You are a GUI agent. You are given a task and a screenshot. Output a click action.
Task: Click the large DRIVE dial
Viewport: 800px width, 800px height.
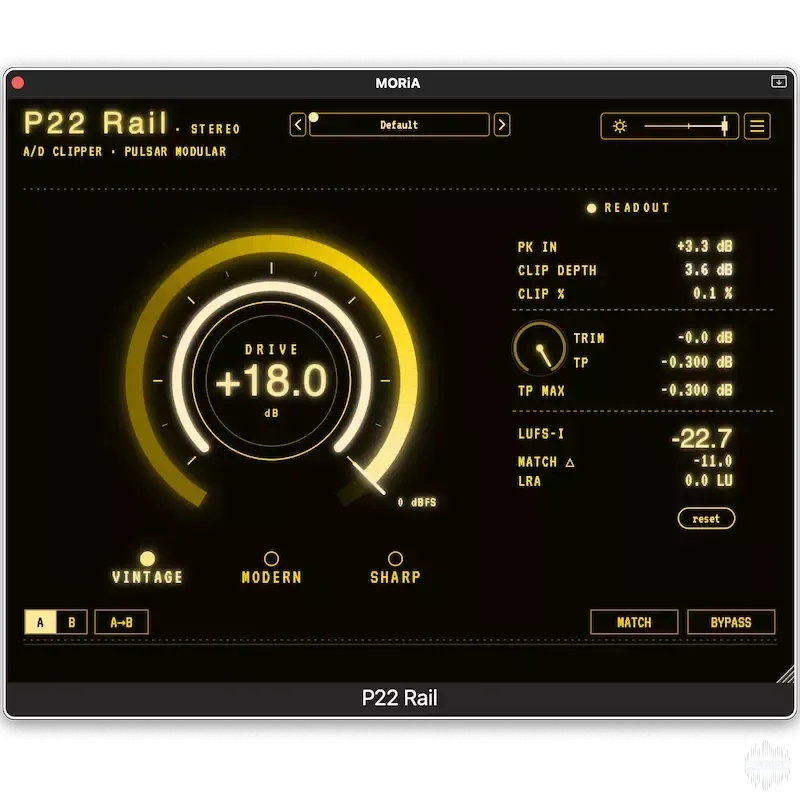point(271,380)
